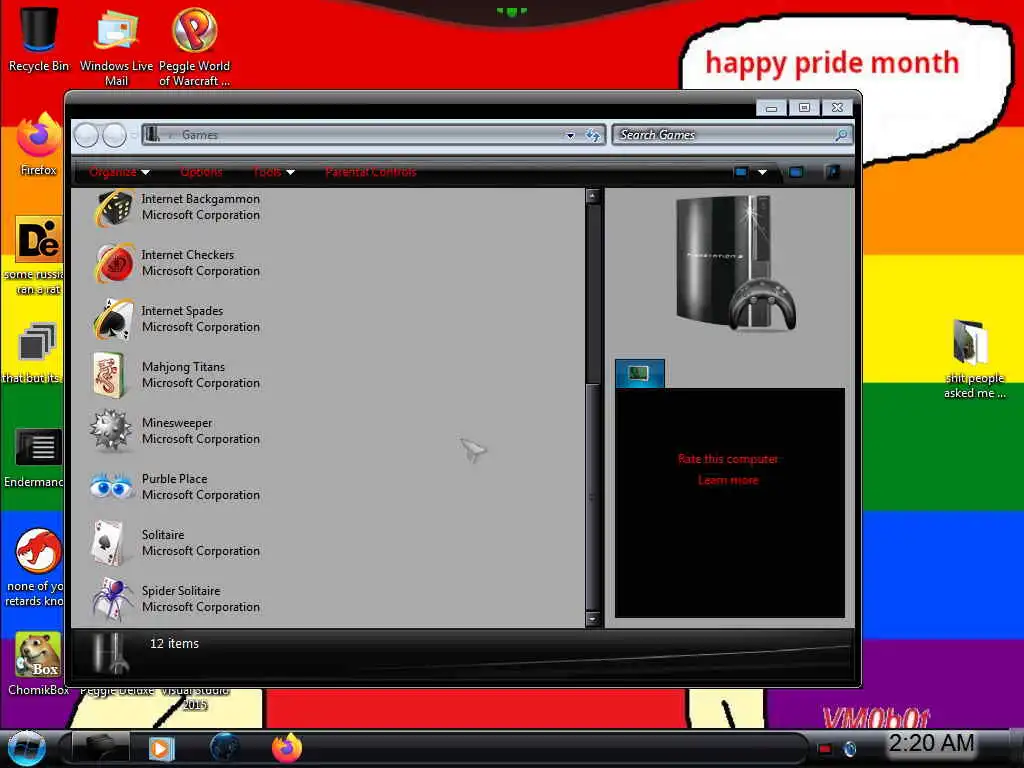Select the Internet Checkers icon
Screen dimensions: 1024x768
pyautogui.click(x=114, y=263)
